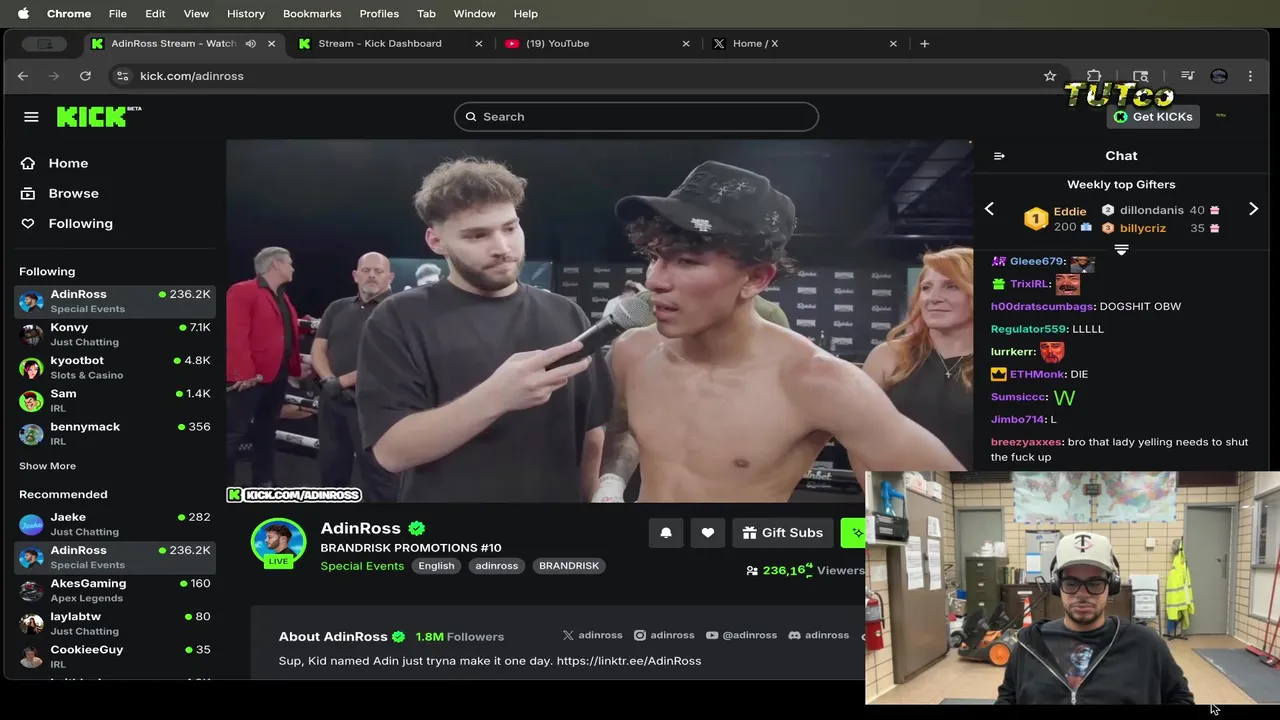This screenshot has height=720, width=1280.
Task: Switch to the Home / X tab
Action: [x=805, y=44]
